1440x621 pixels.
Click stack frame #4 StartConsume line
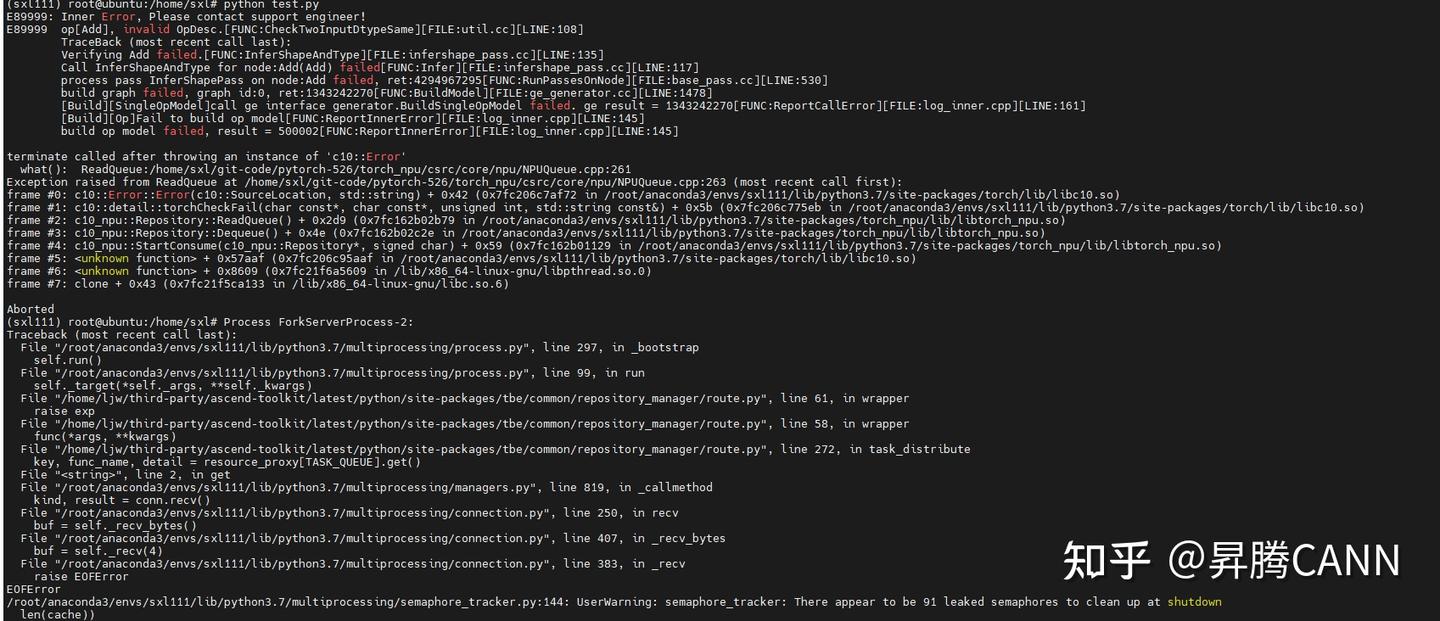(614, 246)
